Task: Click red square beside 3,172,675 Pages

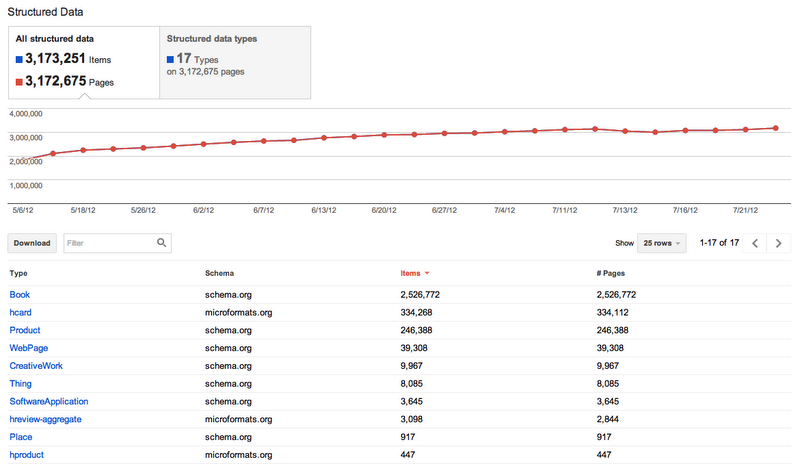Action: point(20,81)
